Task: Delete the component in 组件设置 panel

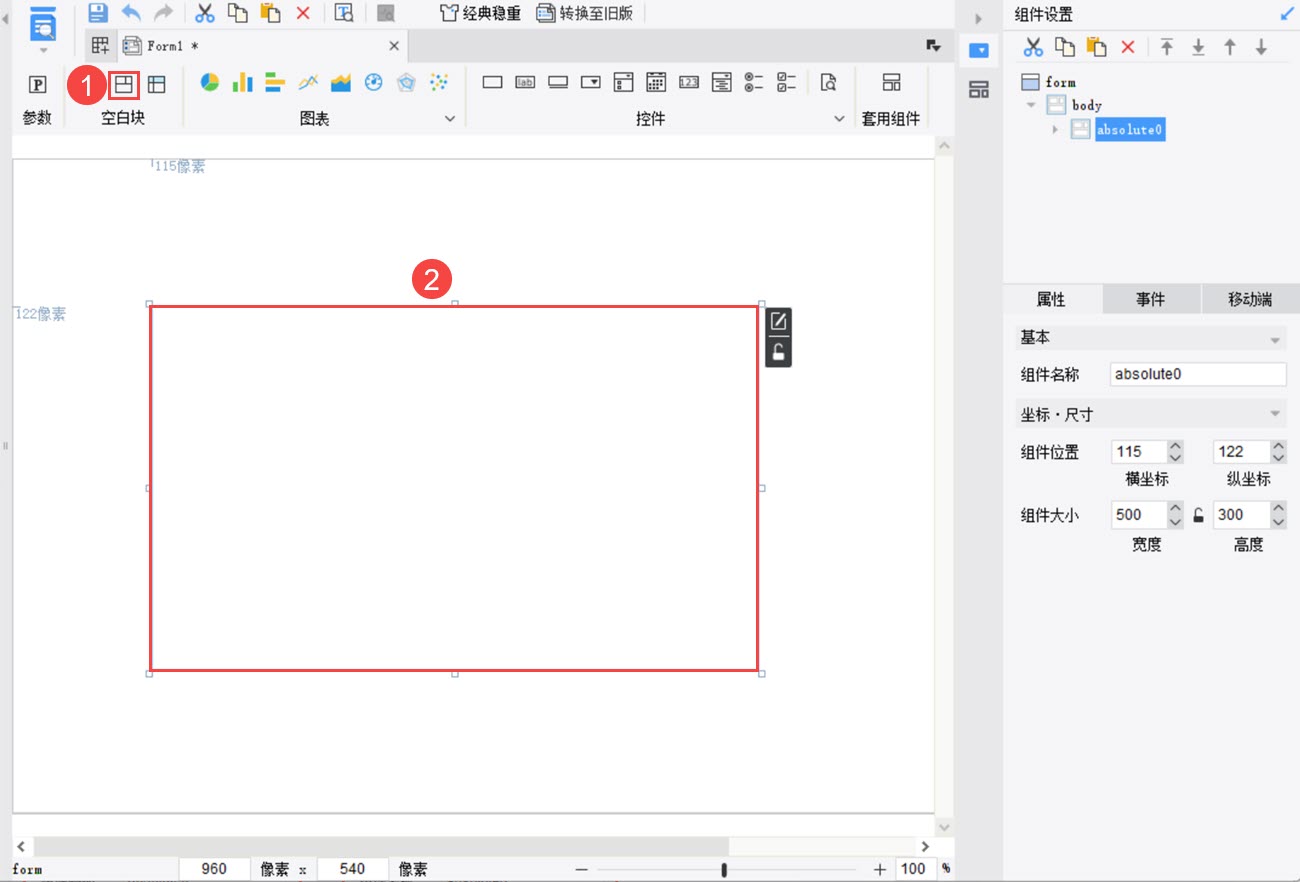Action: click(x=1128, y=47)
